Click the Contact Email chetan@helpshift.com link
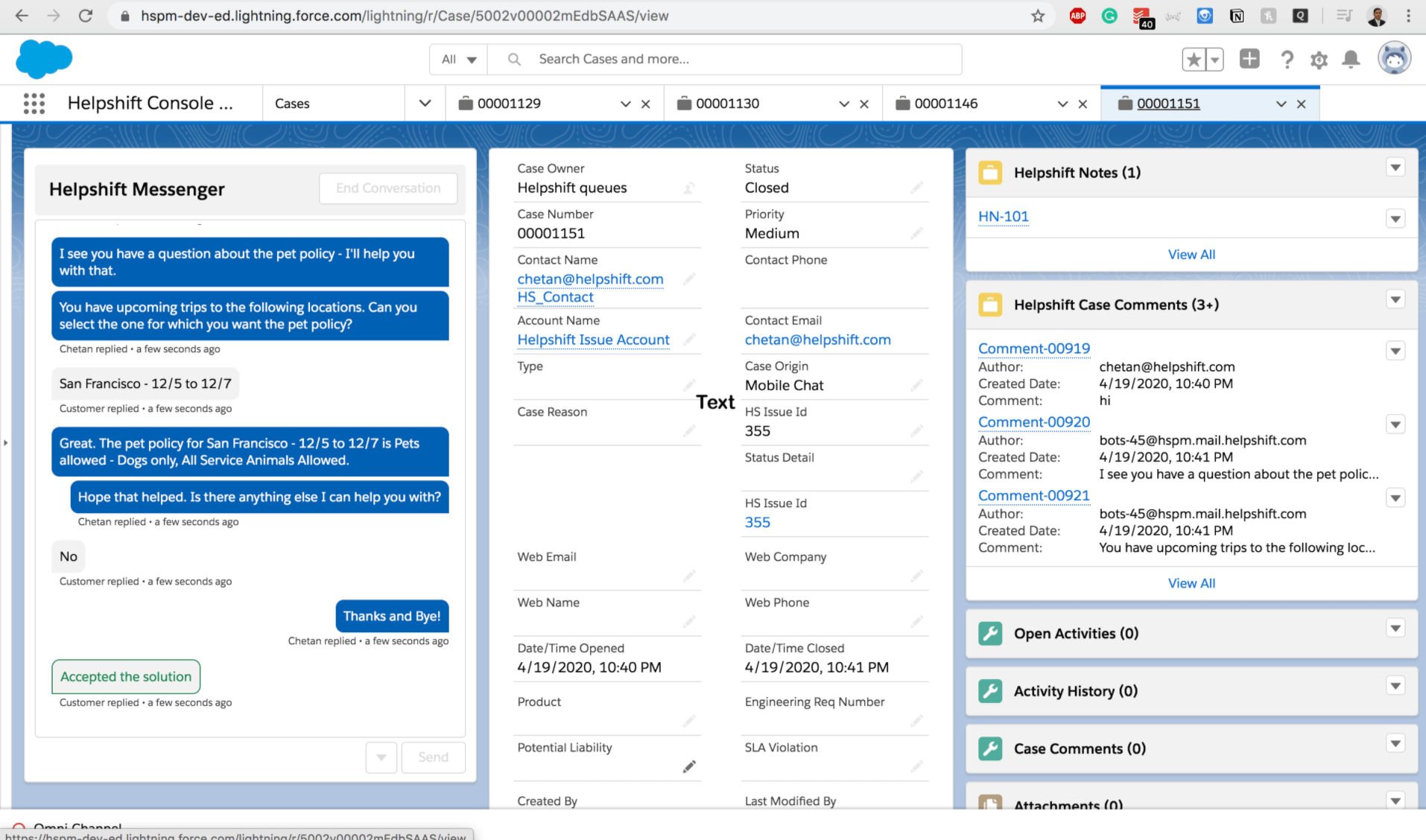1426x840 pixels. pos(817,340)
